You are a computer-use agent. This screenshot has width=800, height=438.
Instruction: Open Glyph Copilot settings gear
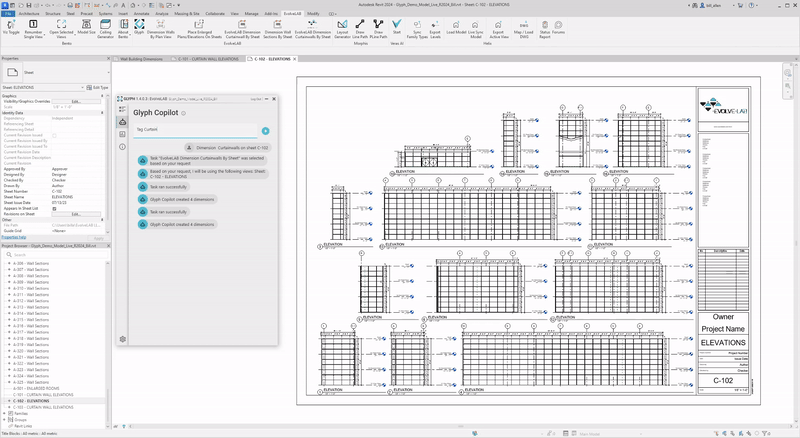[x=122, y=339]
